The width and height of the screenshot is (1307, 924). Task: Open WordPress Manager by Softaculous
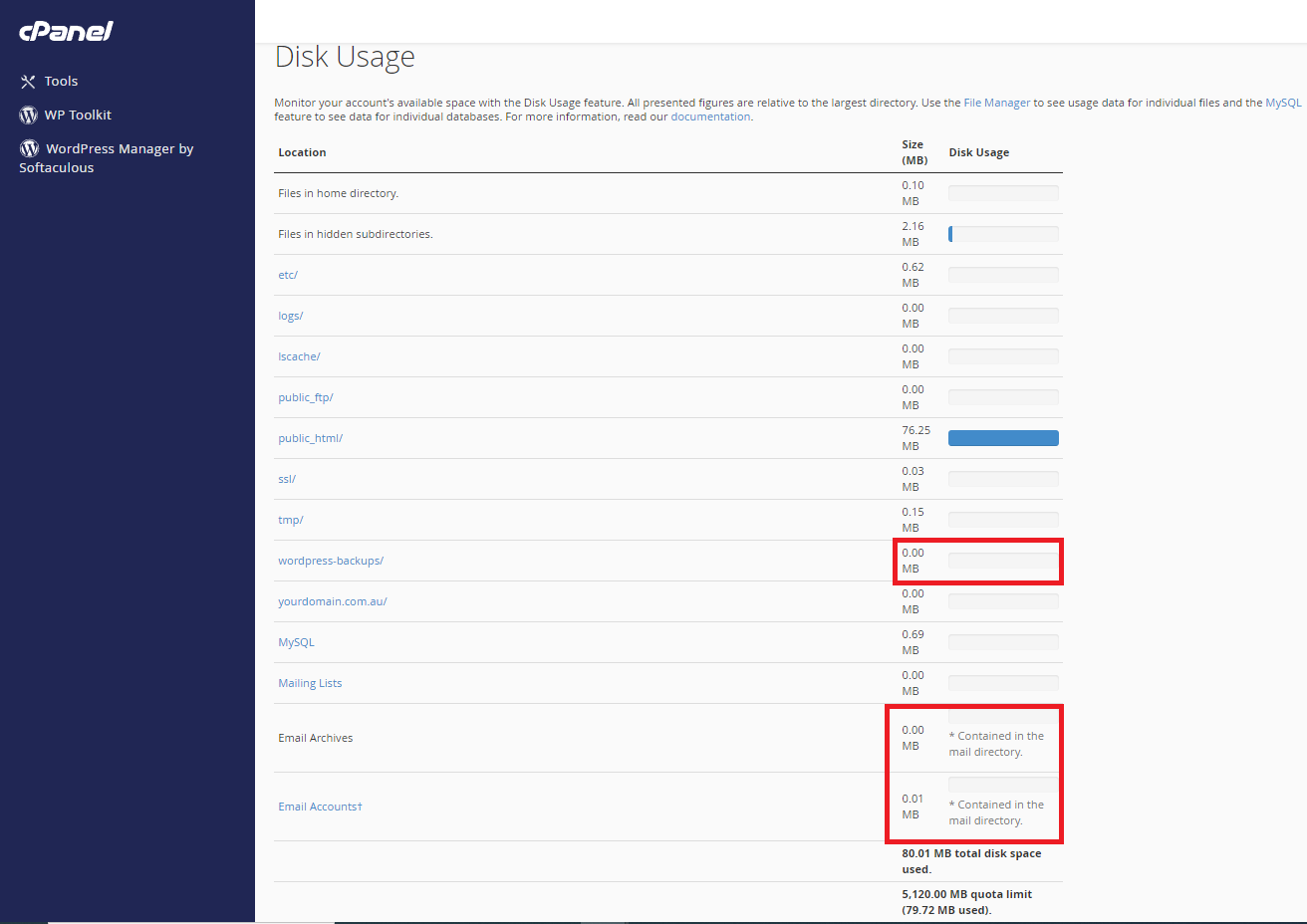pos(107,158)
